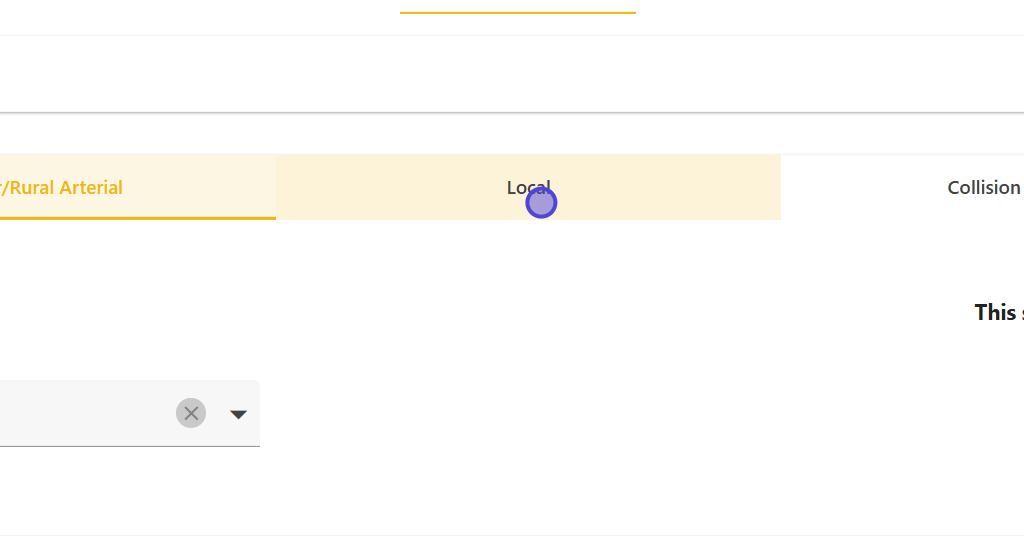
Task: Click the gray circular clear button
Action: (191, 413)
